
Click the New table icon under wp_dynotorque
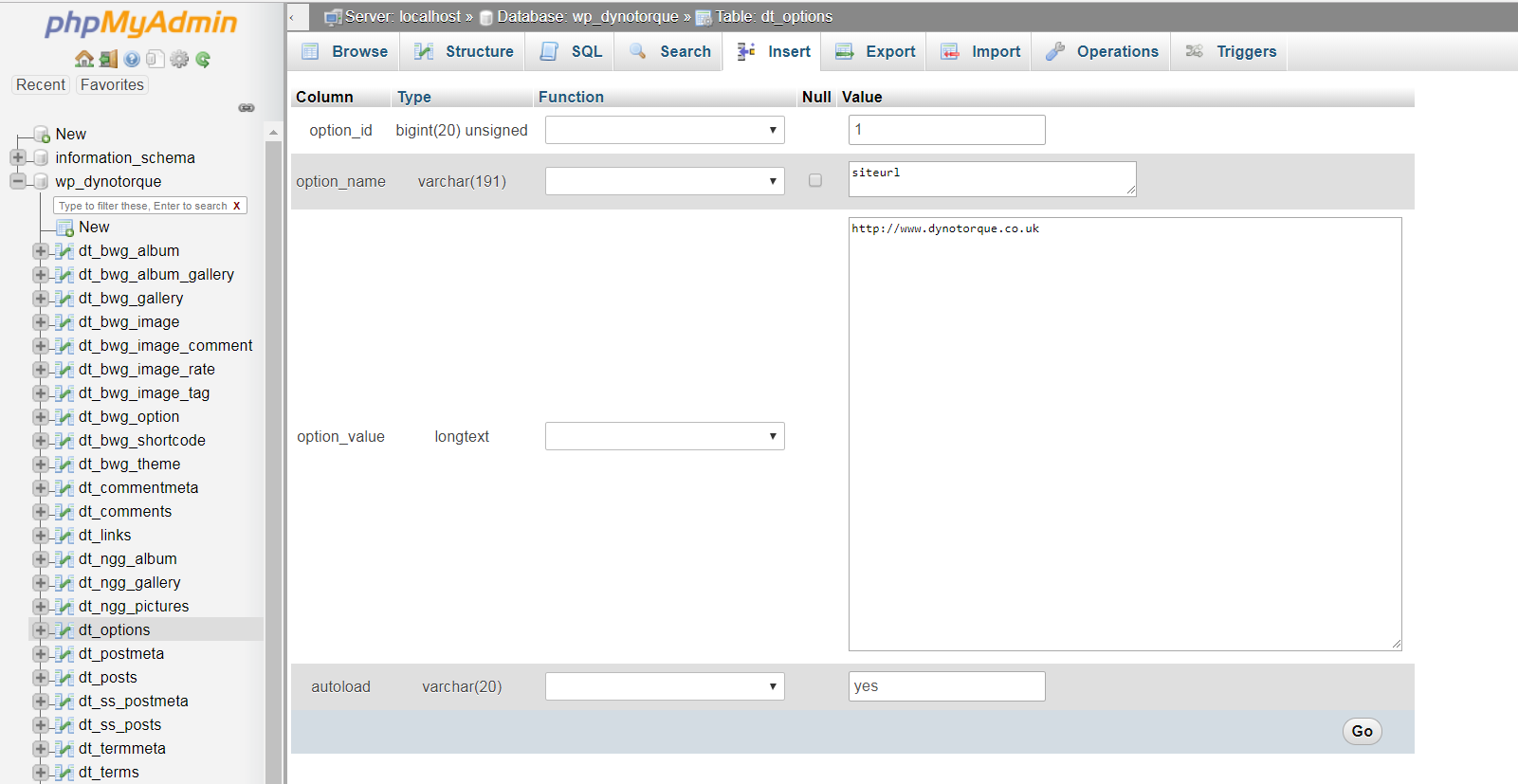pos(64,228)
